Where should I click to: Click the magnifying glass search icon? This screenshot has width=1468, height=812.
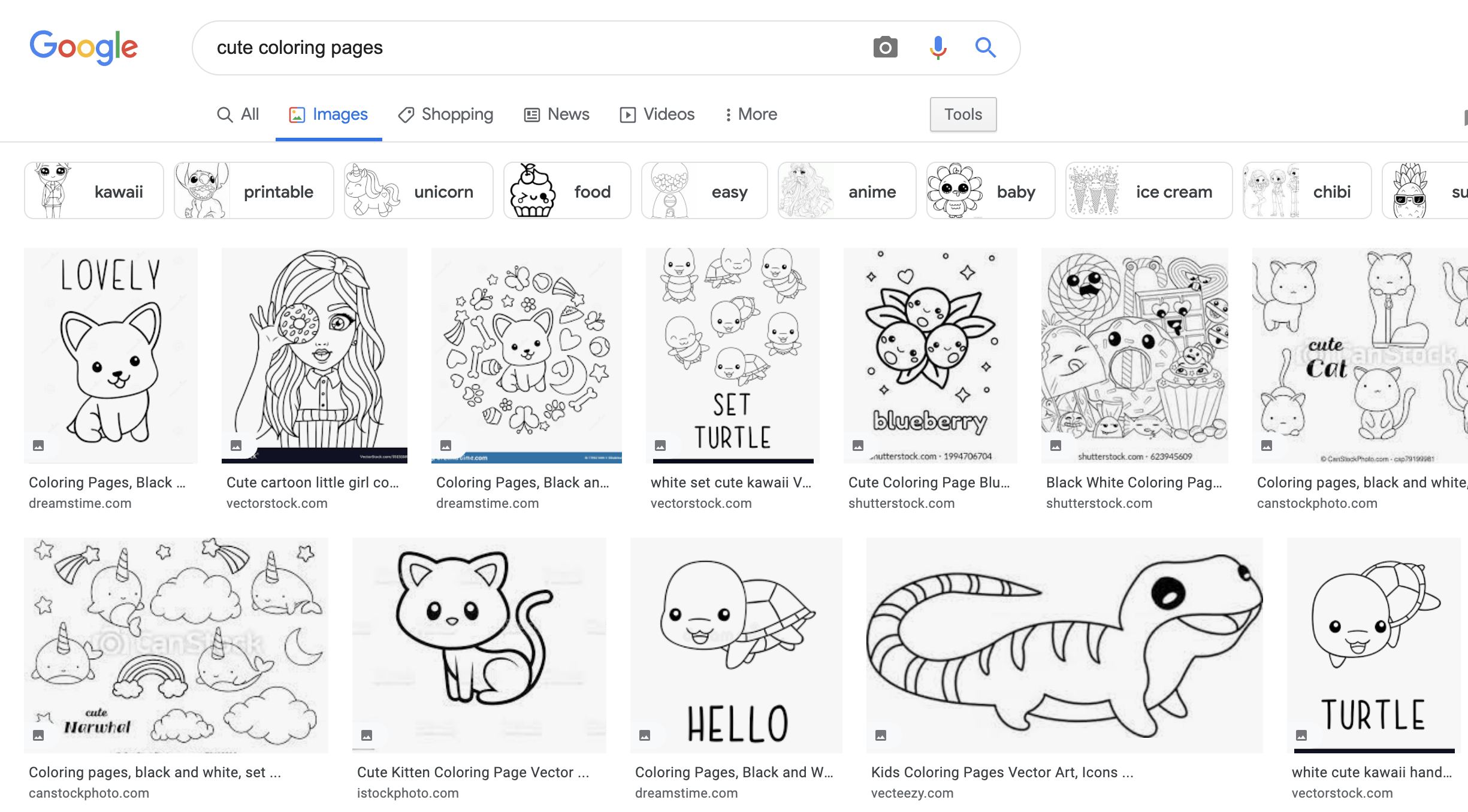pyautogui.click(x=984, y=47)
